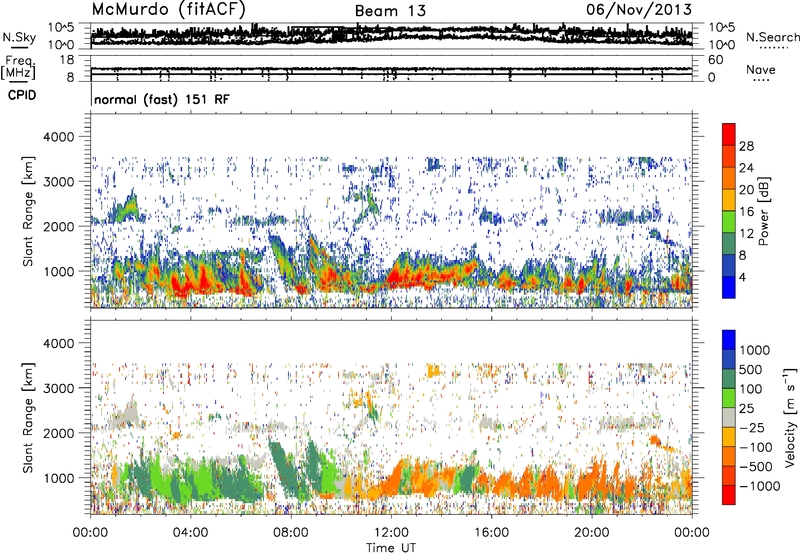Viewport: 800px width, 554px height.
Task: Click the 'Time UT' axis title
Action: coord(391,548)
